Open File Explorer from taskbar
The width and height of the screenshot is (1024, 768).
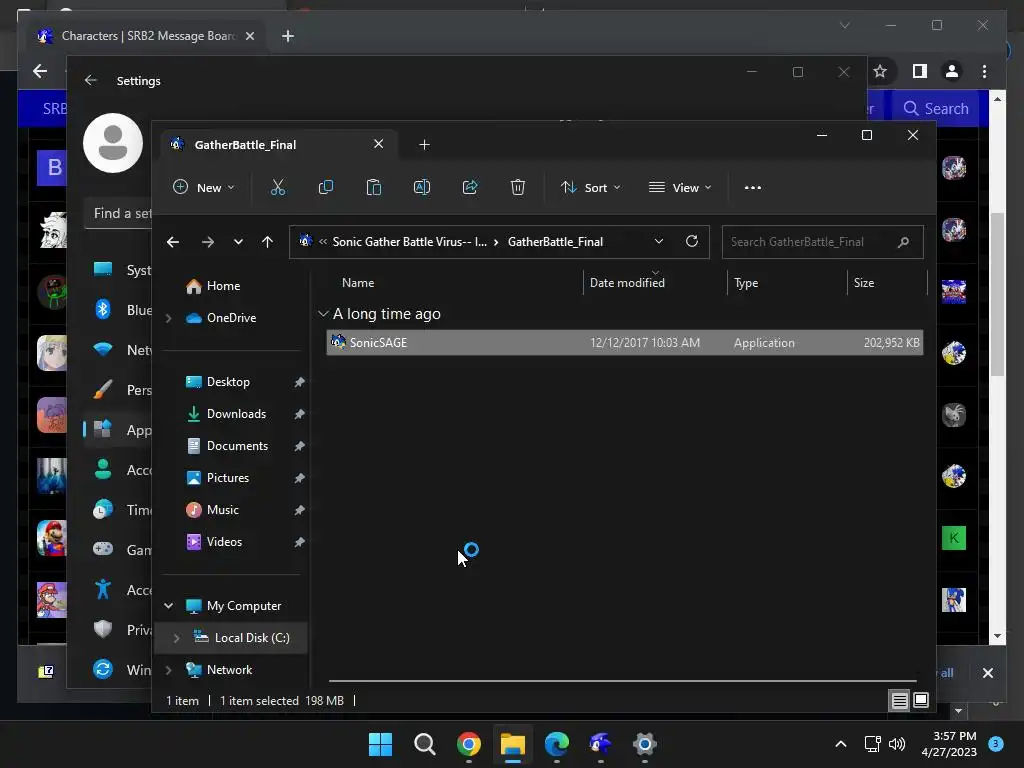(x=513, y=744)
